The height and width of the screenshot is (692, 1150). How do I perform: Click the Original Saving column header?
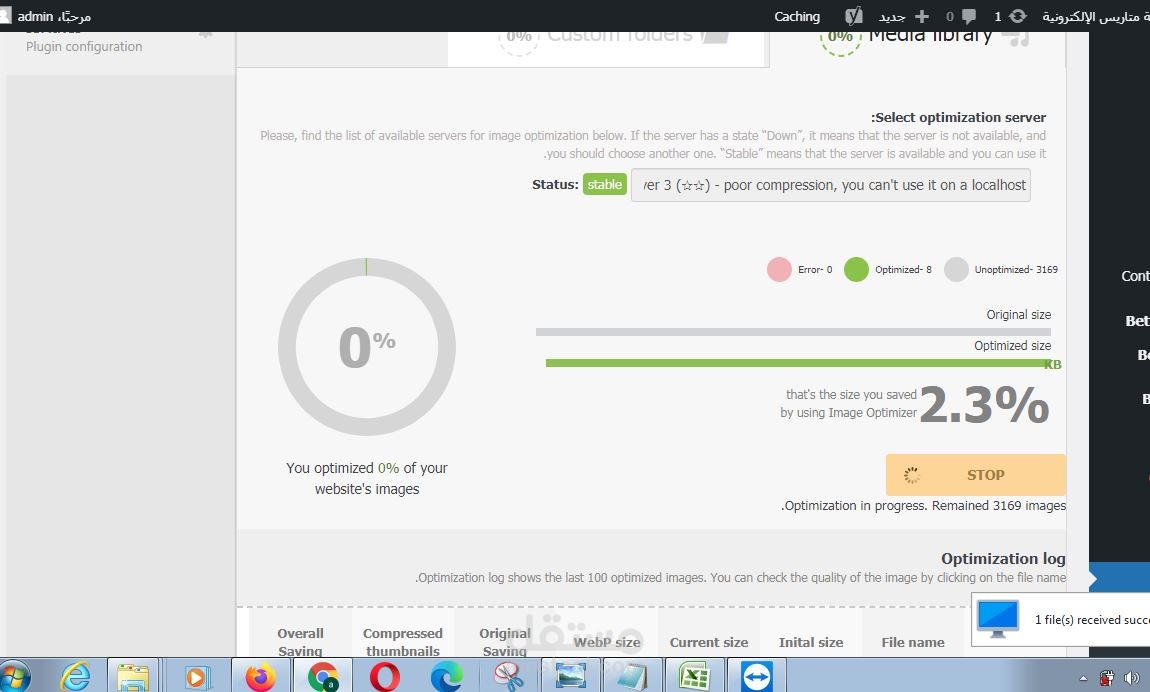505,641
